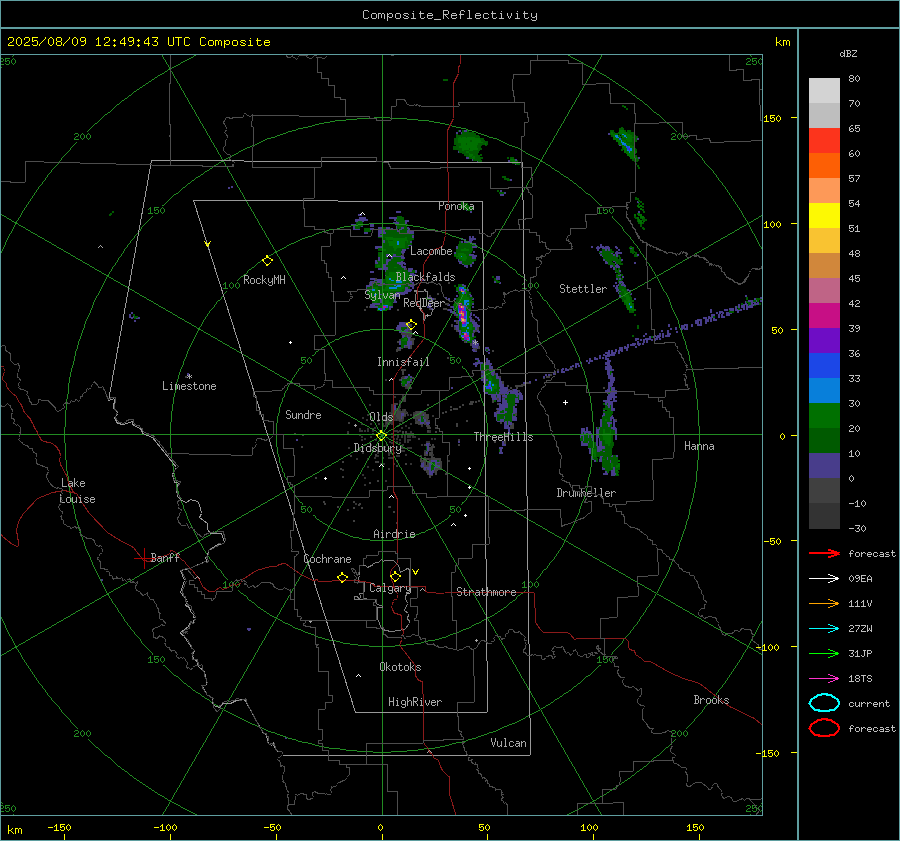
Task: Click the green 31JP arrow icon
Action: coord(824,653)
